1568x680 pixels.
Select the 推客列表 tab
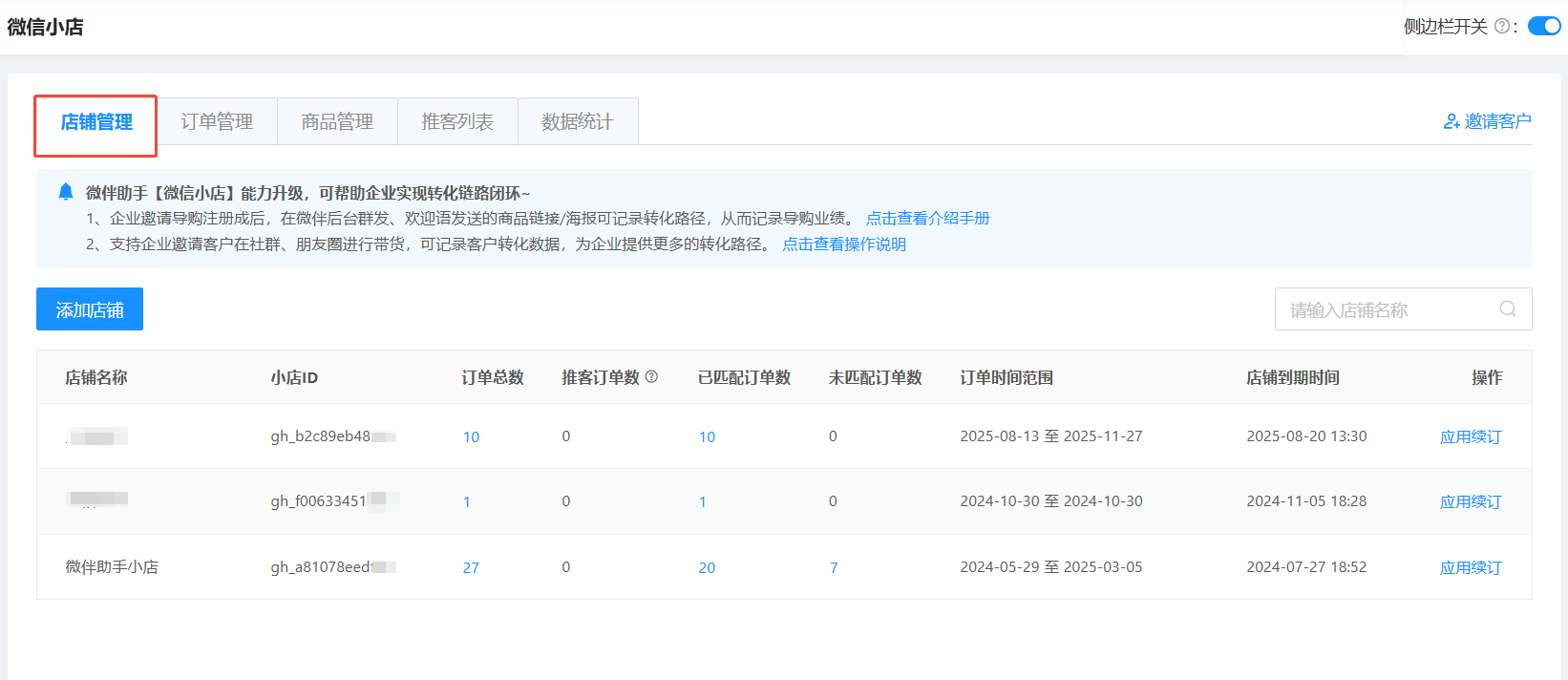tap(457, 121)
